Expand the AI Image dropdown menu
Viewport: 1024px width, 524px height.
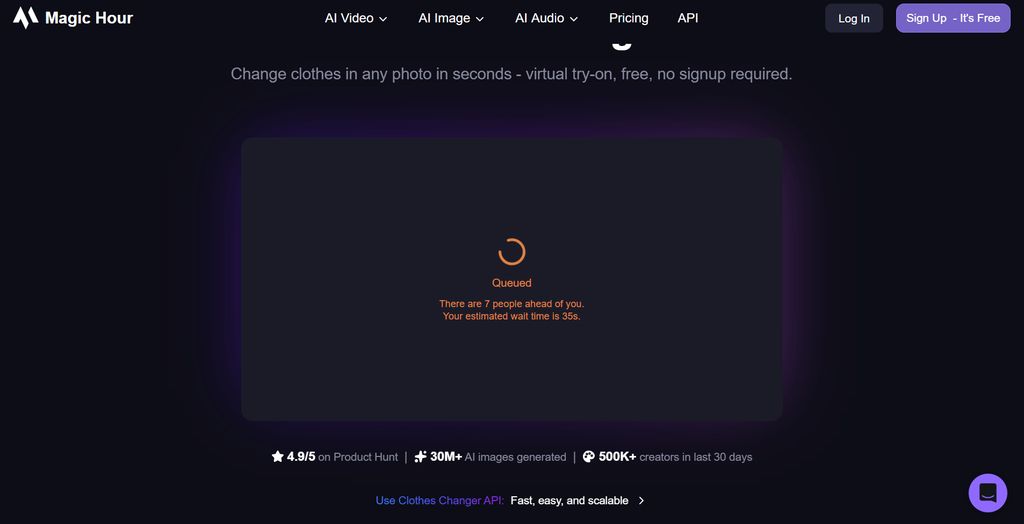451,18
